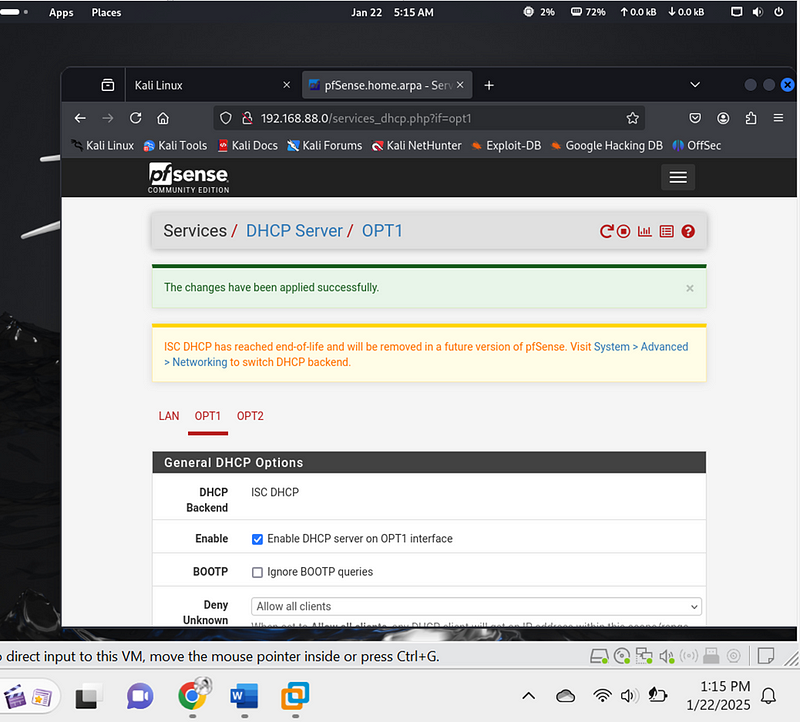Toggle Enable DHCP server on OPT1 interface

(257, 539)
